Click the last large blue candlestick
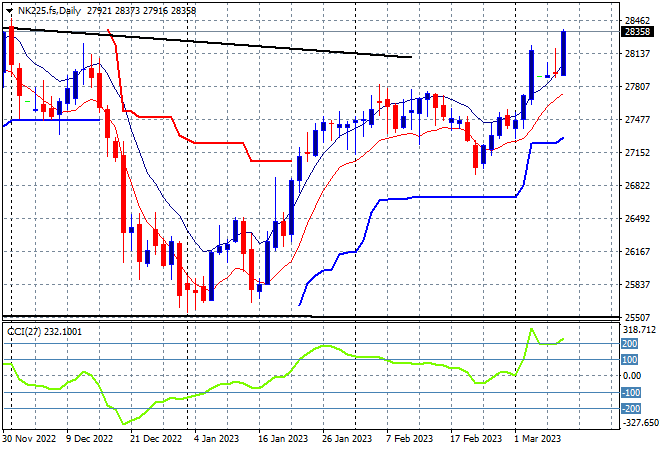 click(x=563, y=53)
